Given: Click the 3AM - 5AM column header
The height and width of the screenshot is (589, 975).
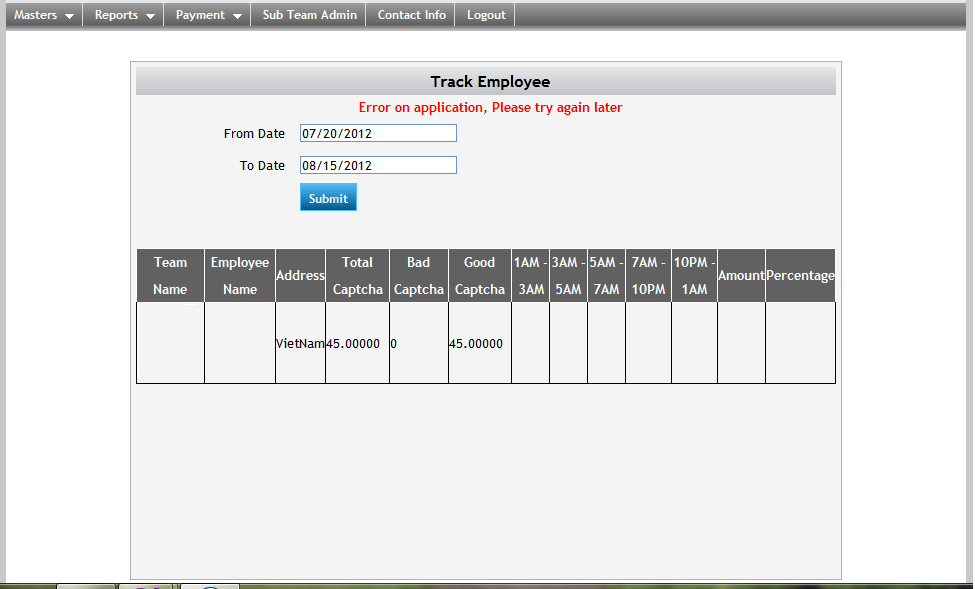Looking at the screenshot, I should [568, 276].
